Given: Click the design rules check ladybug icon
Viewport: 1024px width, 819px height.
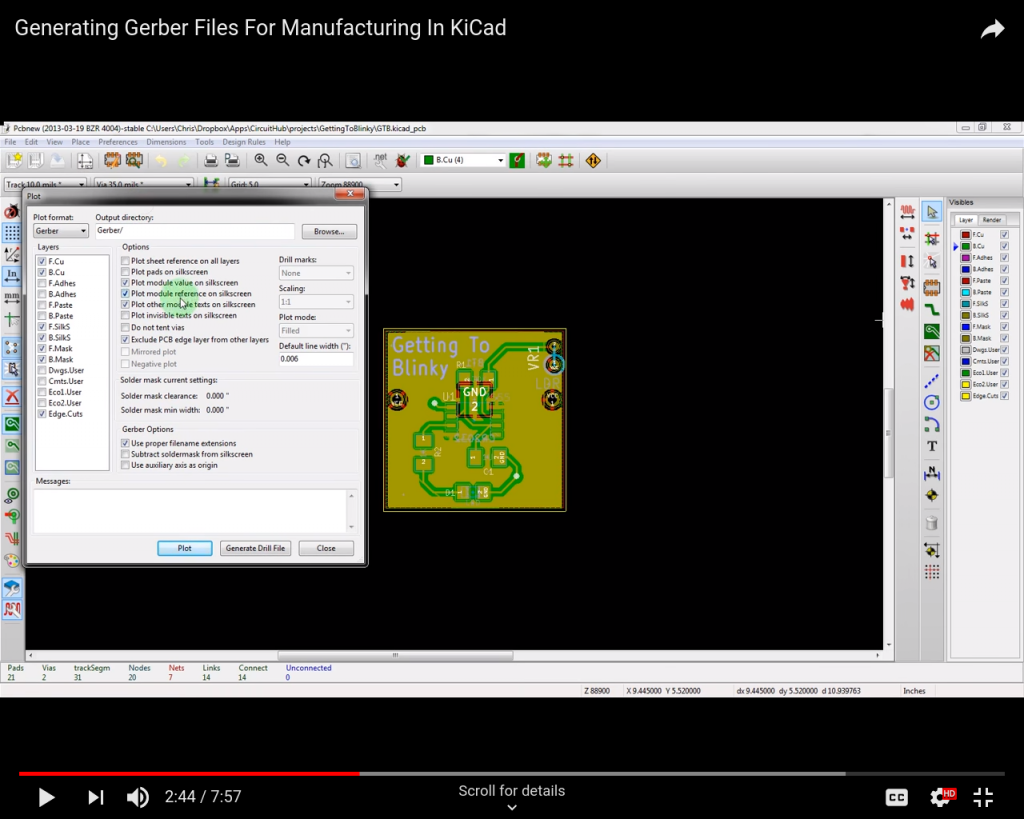Looking at the screenshot, I should tap(403, 160).
